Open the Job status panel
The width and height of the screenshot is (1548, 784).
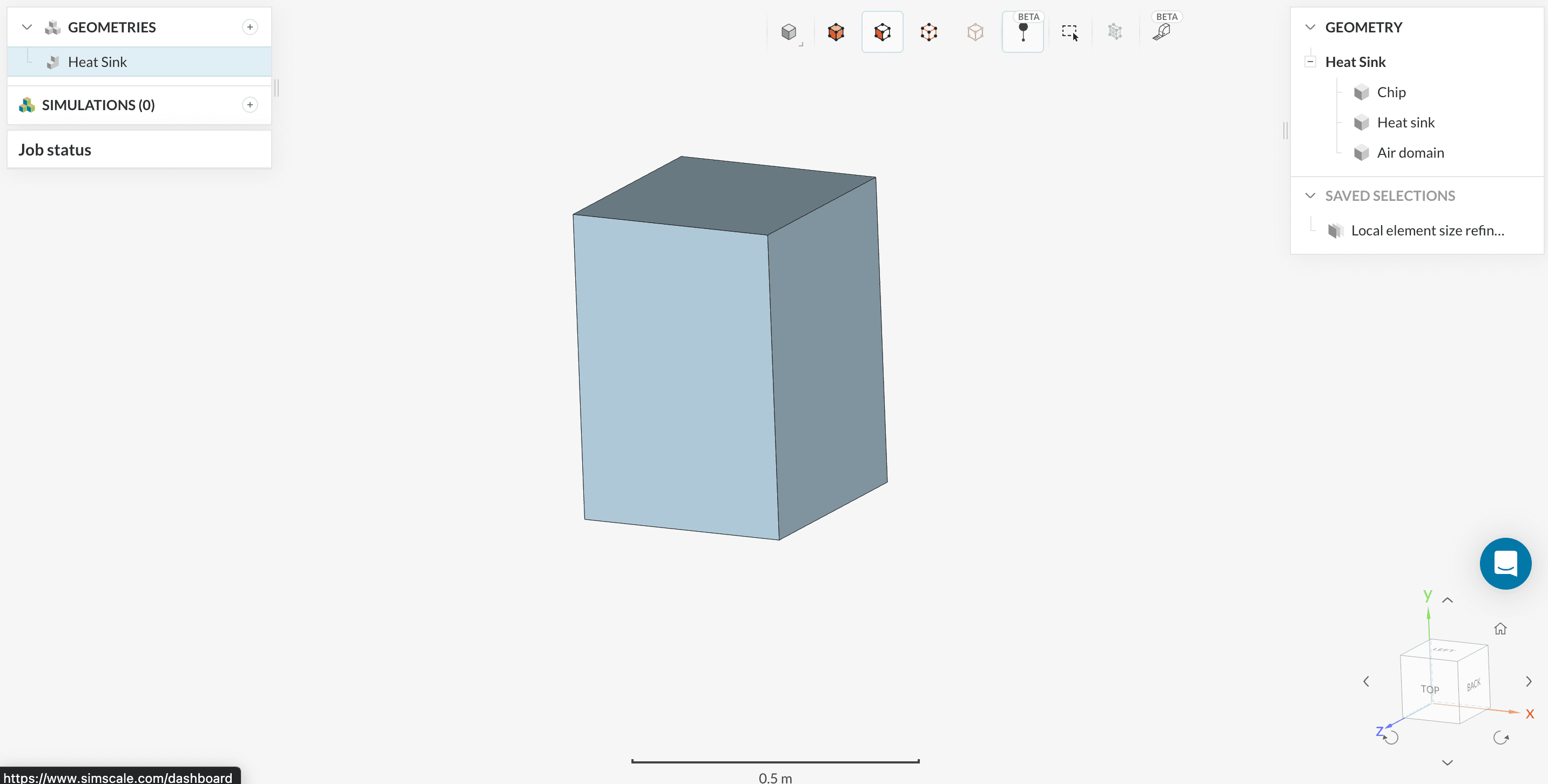[55, 150]
